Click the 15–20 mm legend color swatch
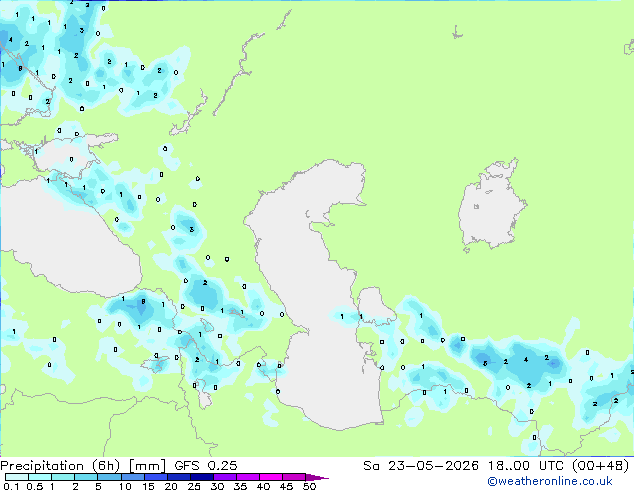 155,477
